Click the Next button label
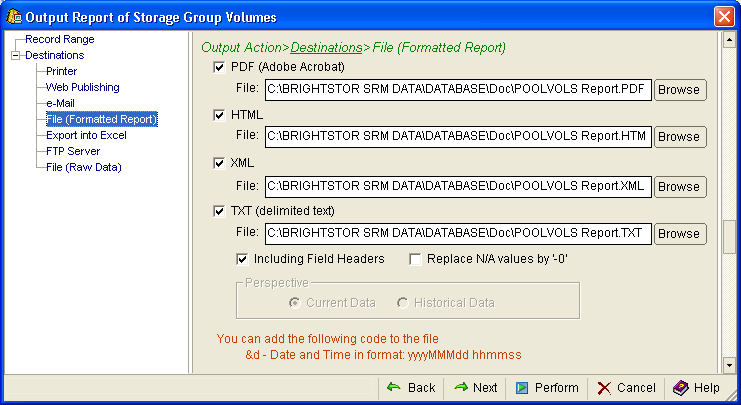 click(x=485, y=388)
